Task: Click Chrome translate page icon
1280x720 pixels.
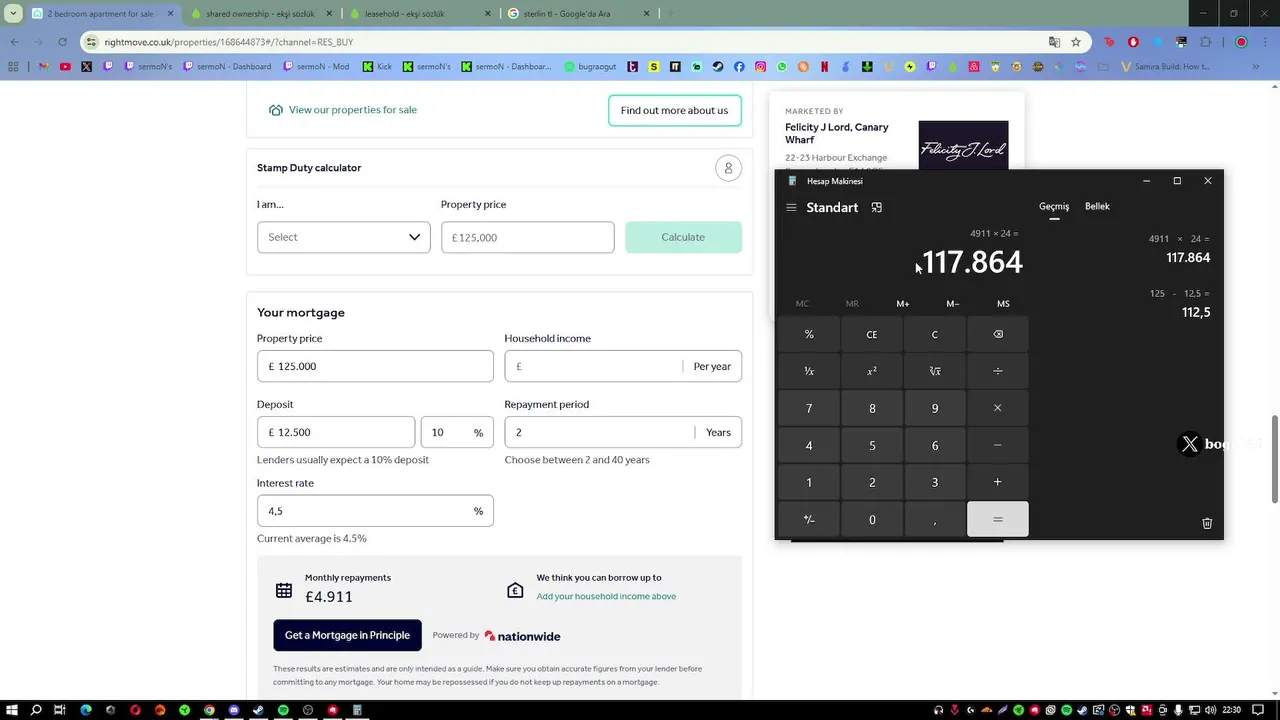Action: click(x=1054, y=42)
